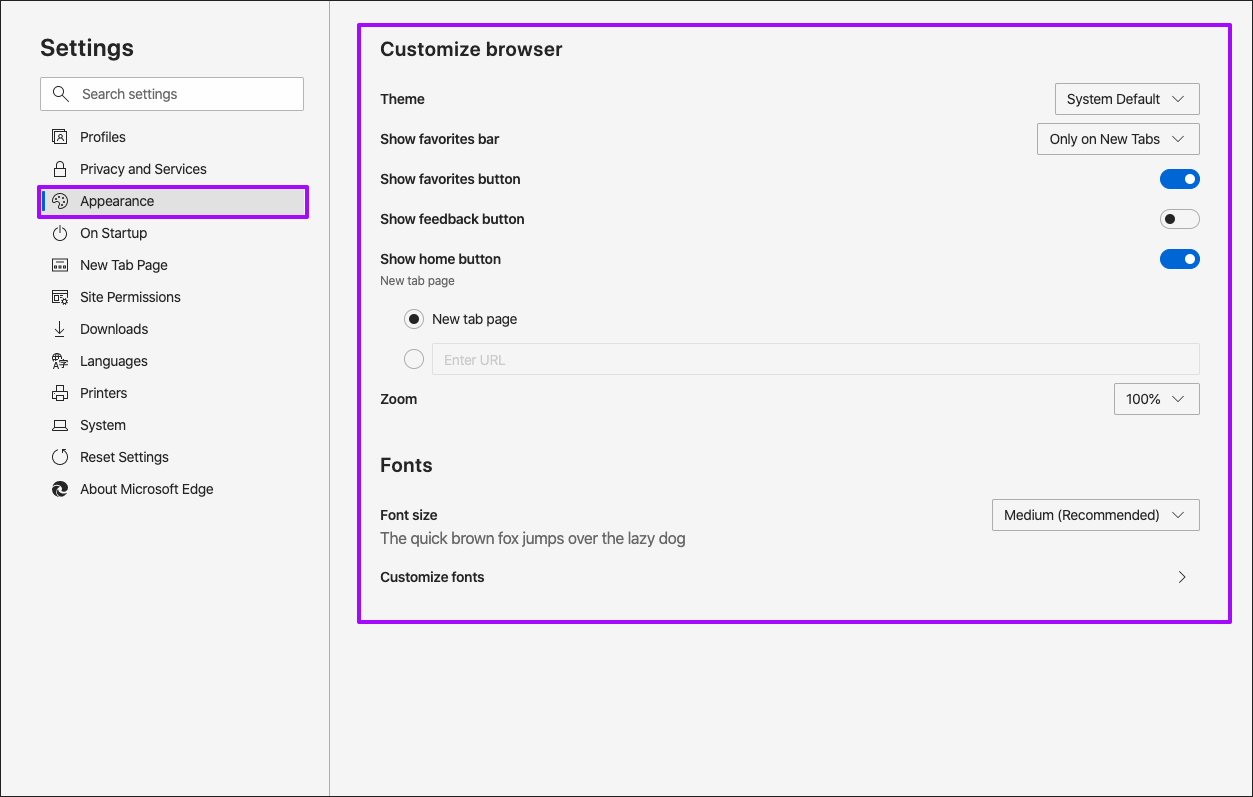The image size is (1253, 797).
Task: Change the Zoom level dropdown
Action: click(x=1156, y=398)
